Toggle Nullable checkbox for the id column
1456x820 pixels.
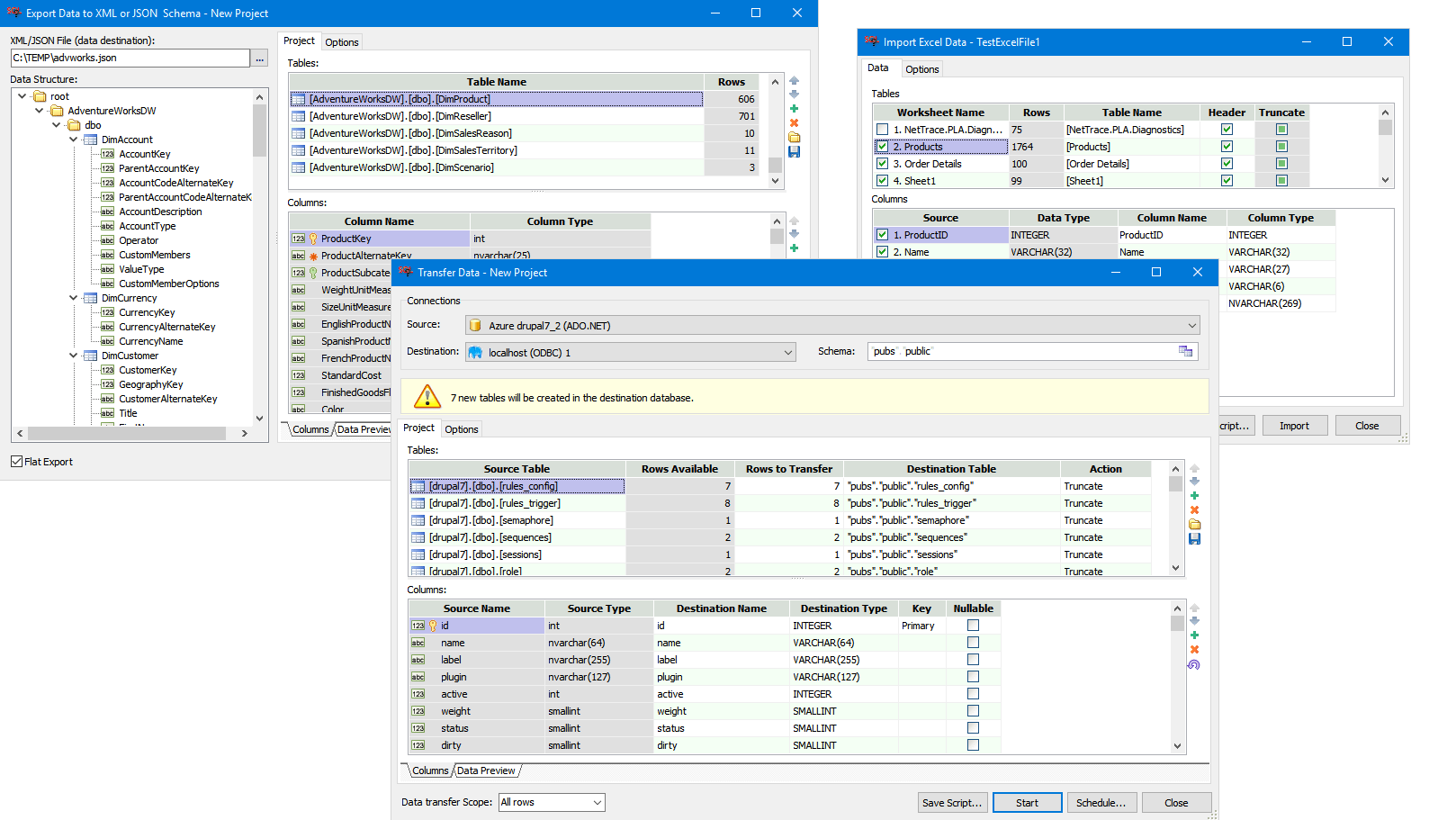(973, 626)
